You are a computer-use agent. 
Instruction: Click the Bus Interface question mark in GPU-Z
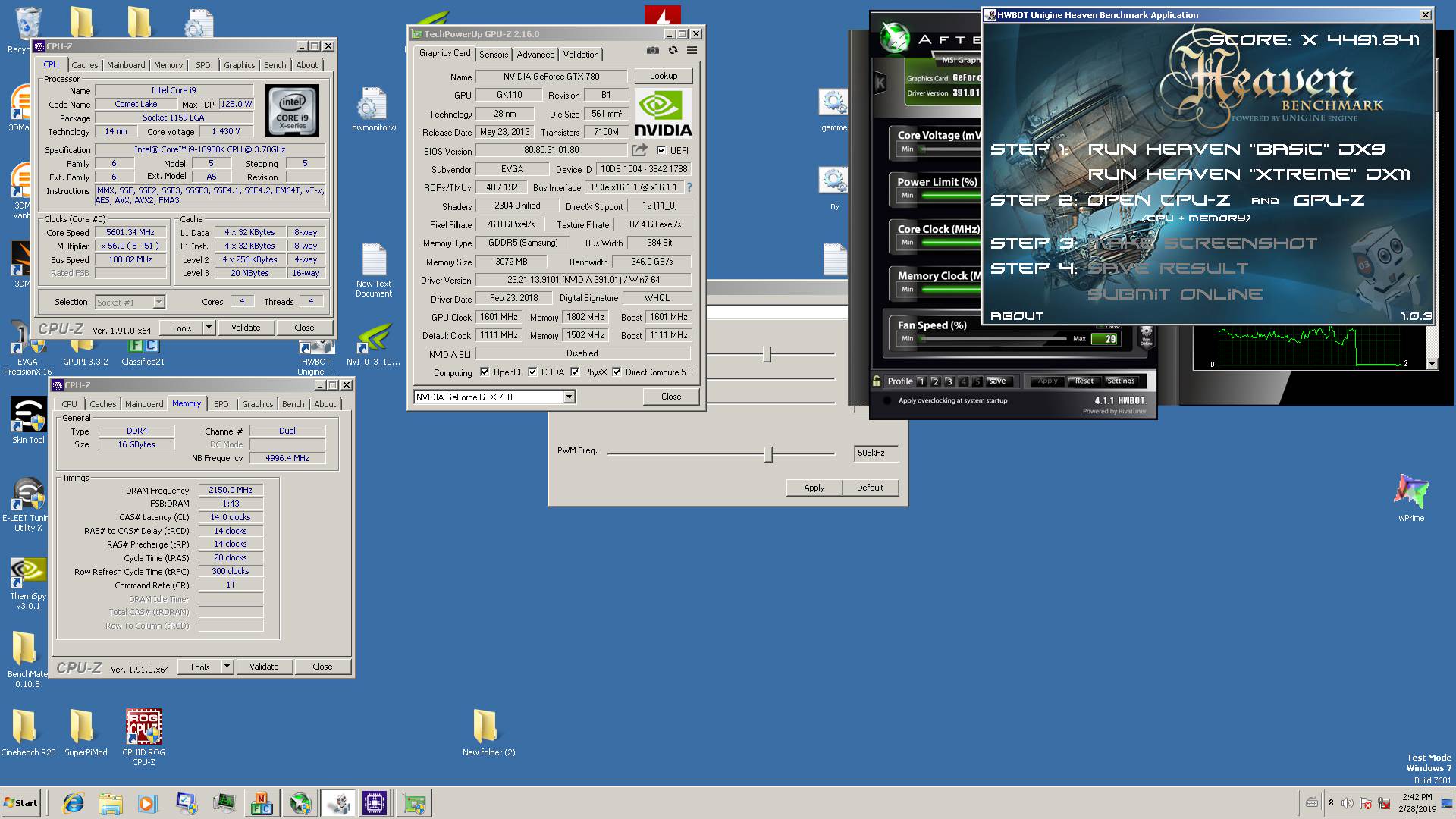point(689,187)
